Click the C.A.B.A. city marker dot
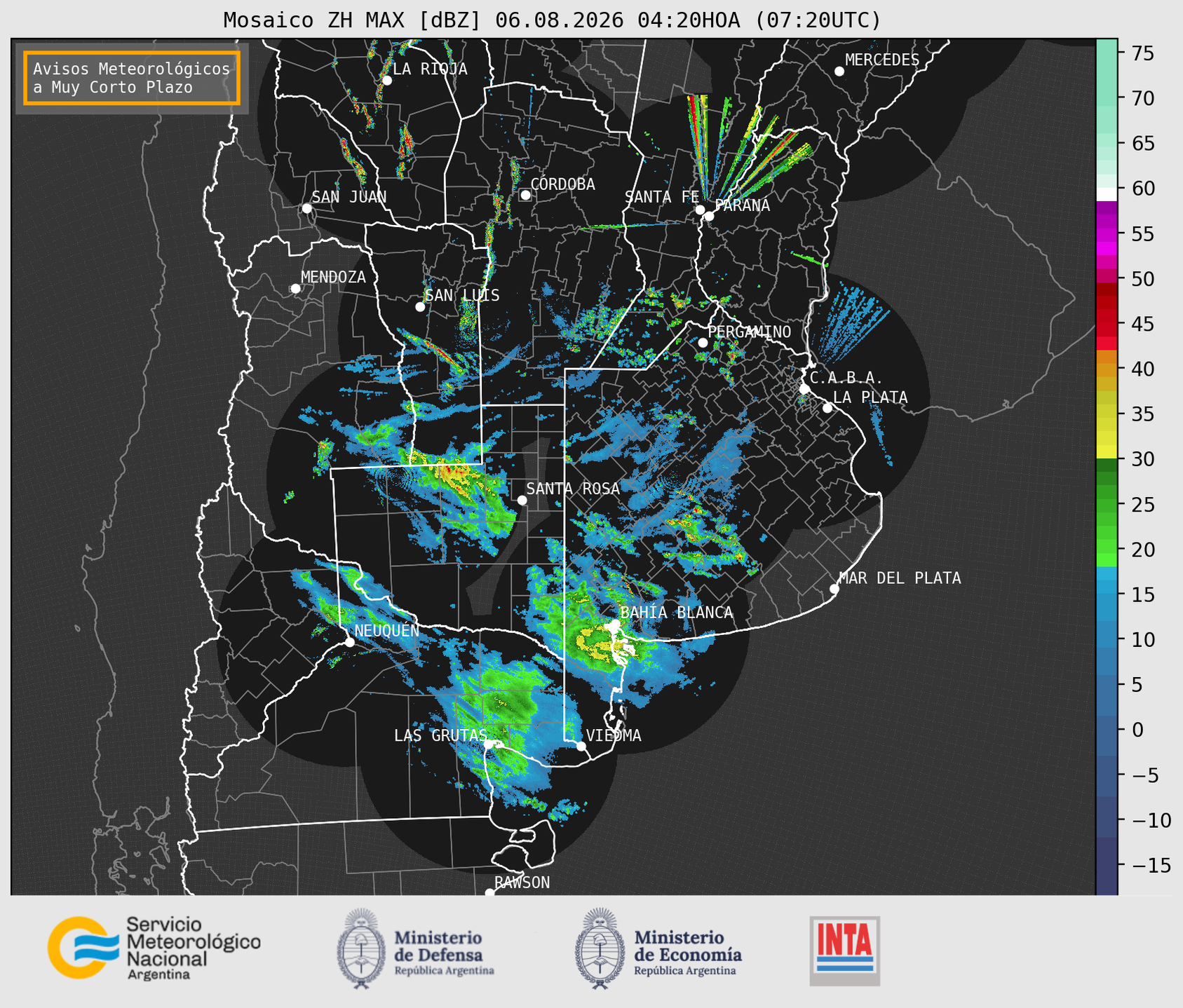Image resolution: width=1183 pixels, height=1008 pixels. coord(804,388)
